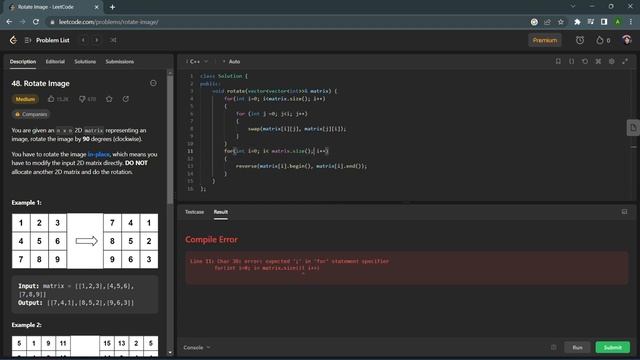This screenshot has height=360, width=640.
Task: Expand the Console panel
Action: [197, 347]
